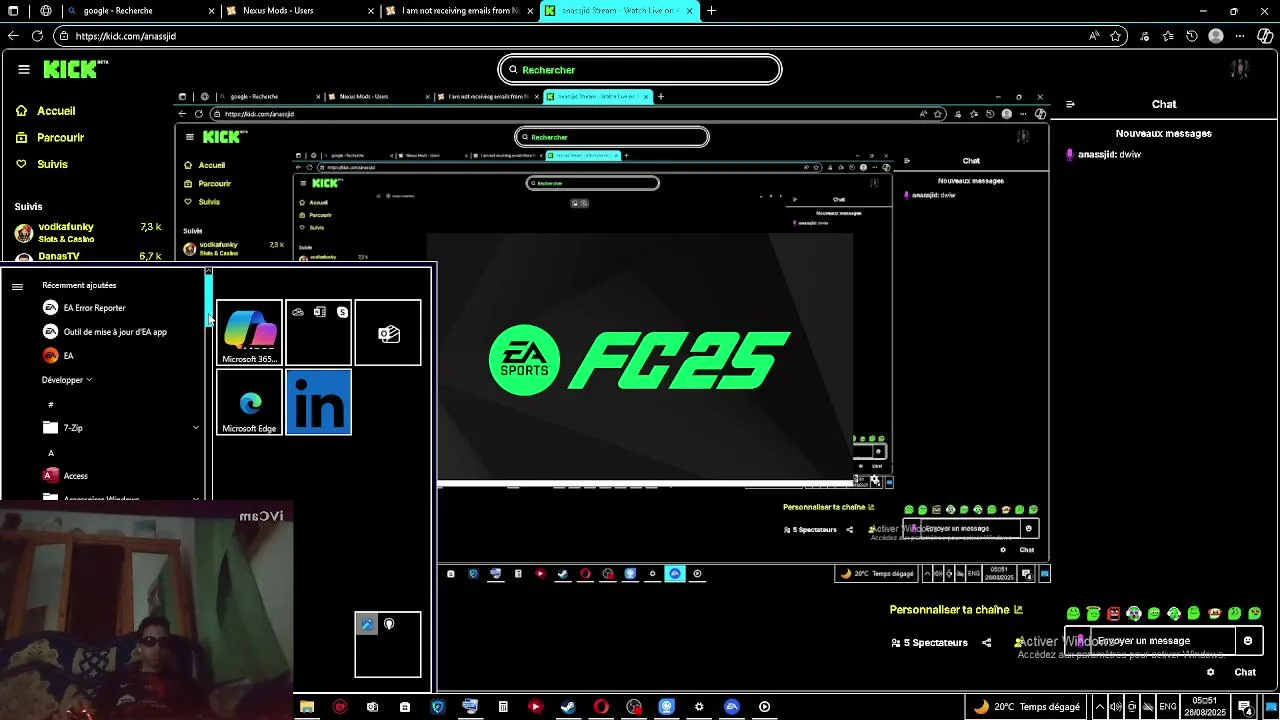Open the Start menu hamburger icon

click(x=17, y=286)
